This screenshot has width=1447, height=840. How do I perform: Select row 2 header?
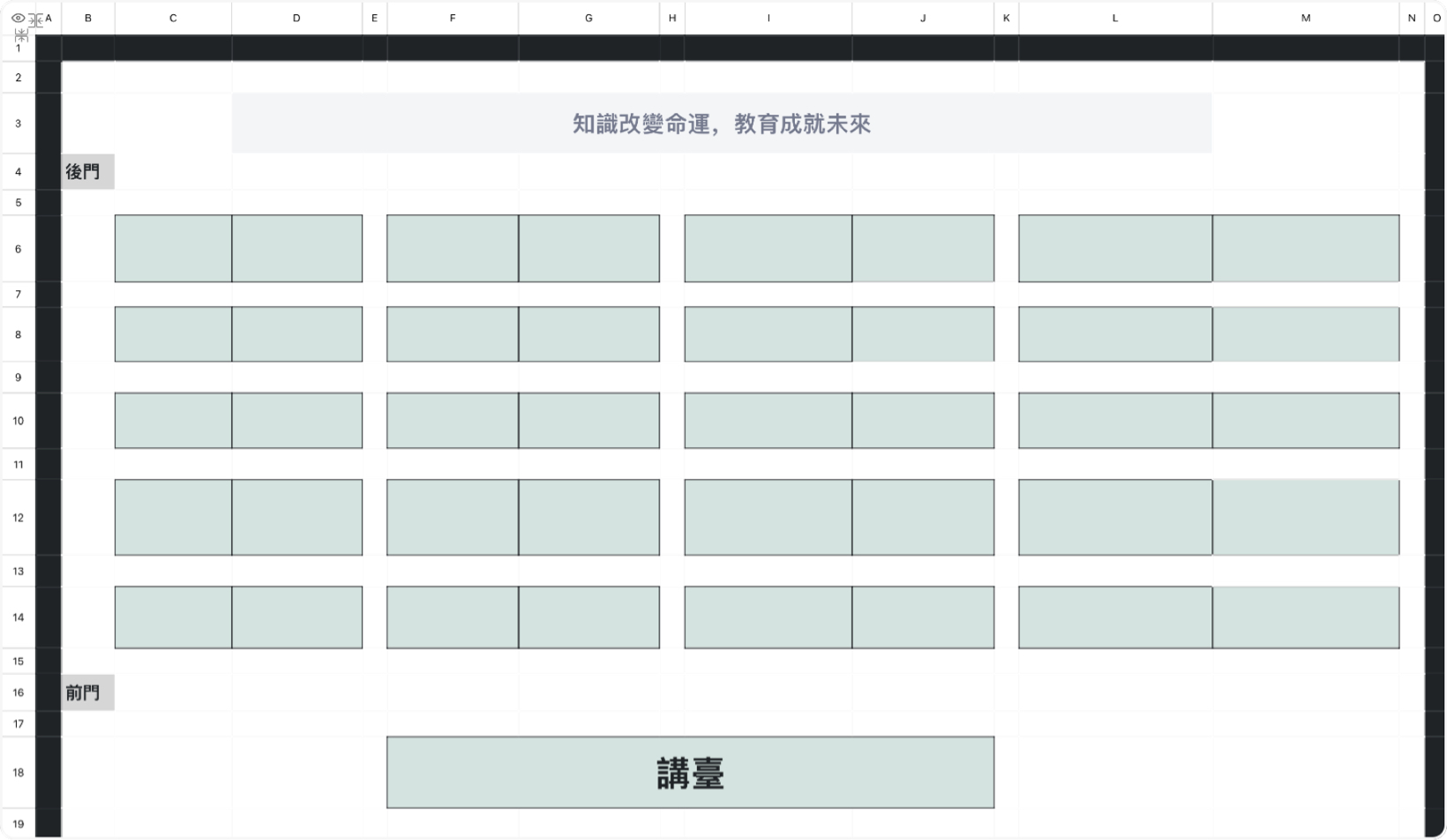tap(18, 78)
